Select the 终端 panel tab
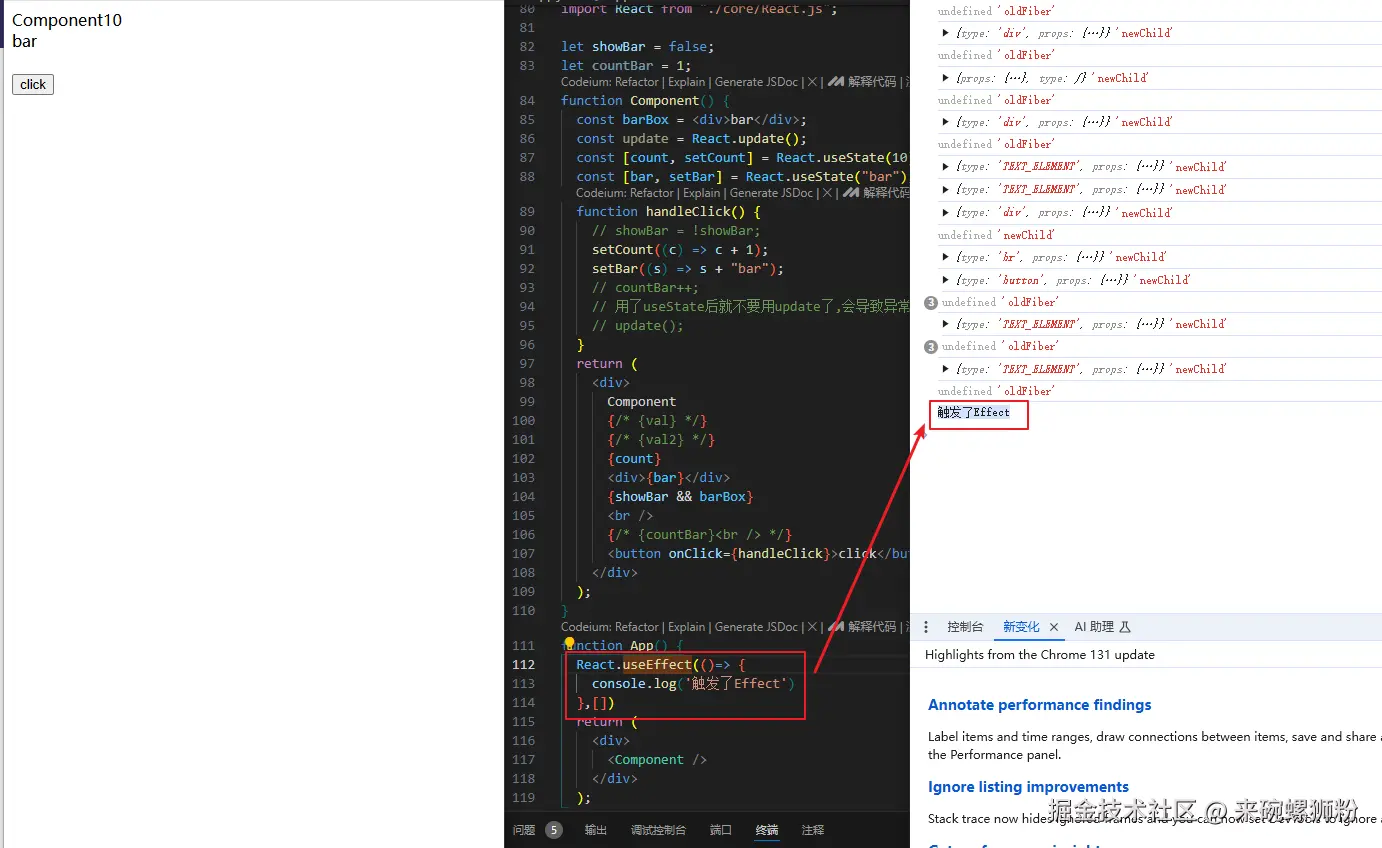Screen dimensions: 1382x848 click(767, 830)
